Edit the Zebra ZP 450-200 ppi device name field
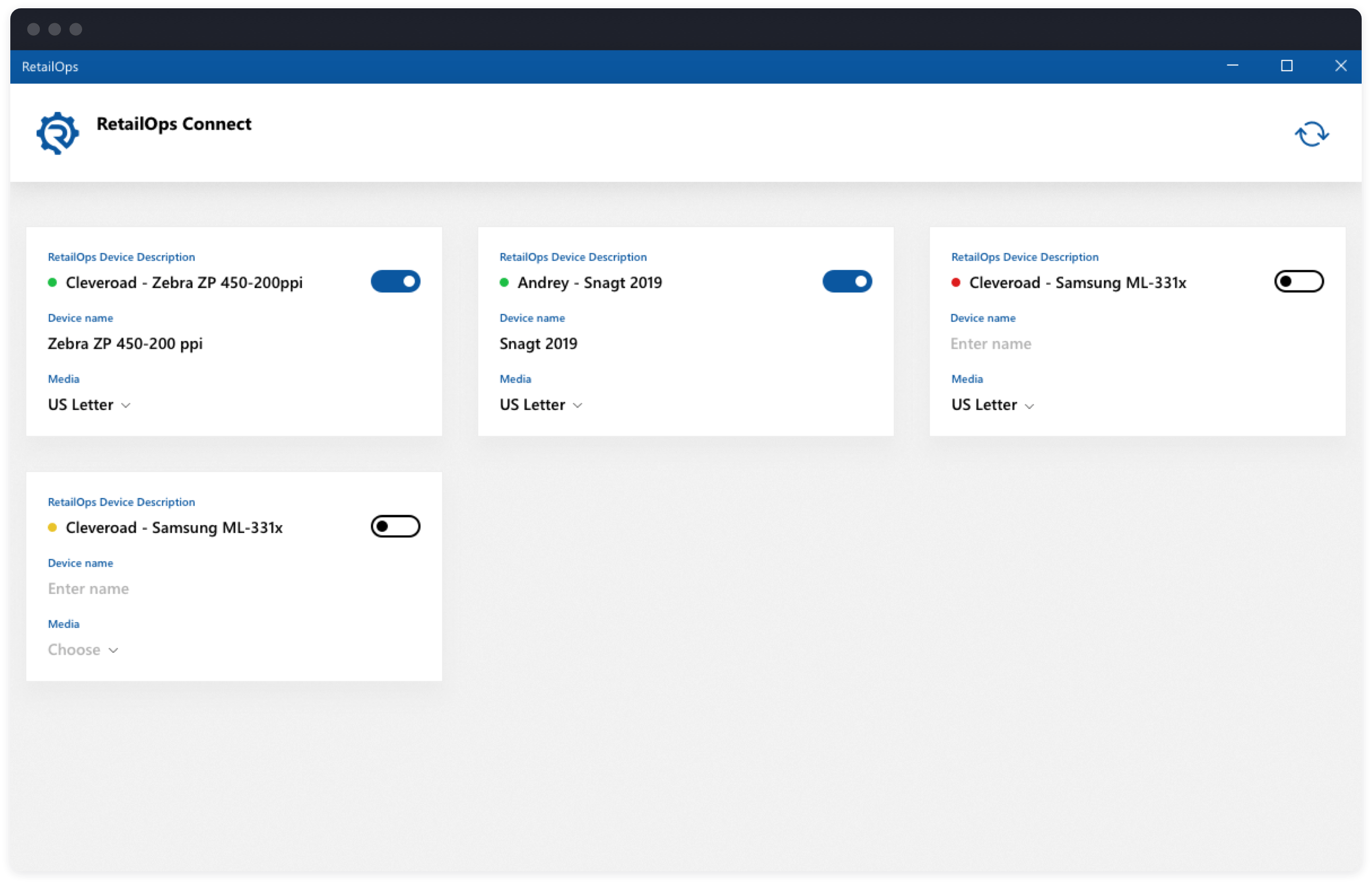The height and width of the screenshot is (884, 1372). point(125,344)
